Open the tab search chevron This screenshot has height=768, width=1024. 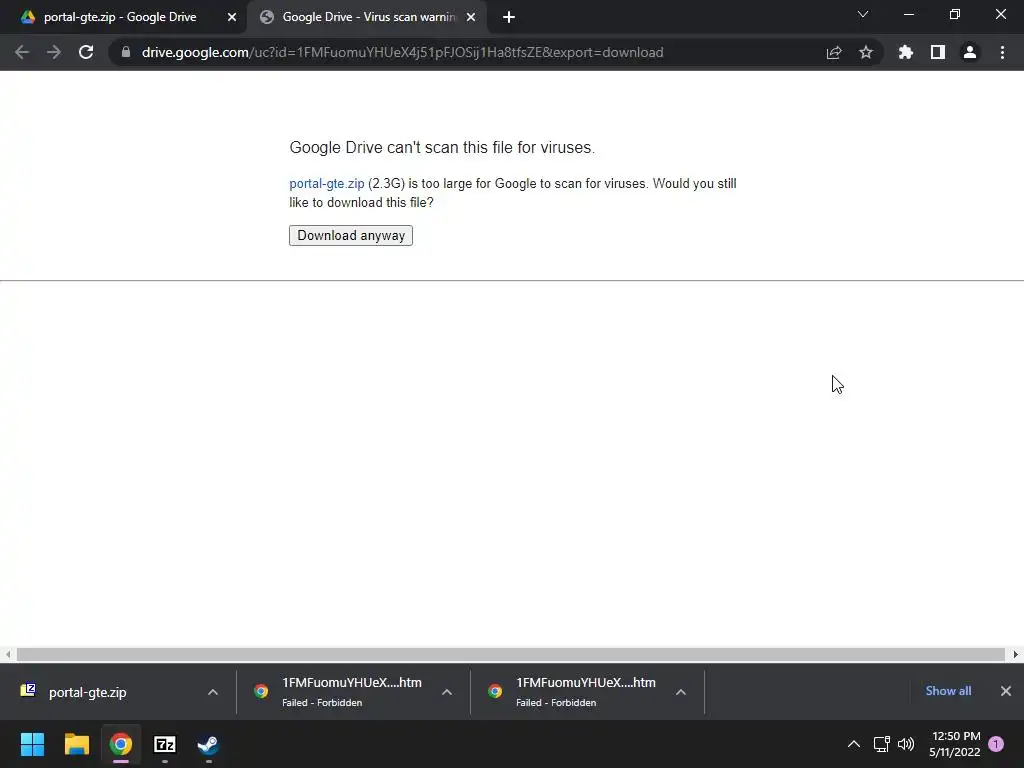click(863, 14)
